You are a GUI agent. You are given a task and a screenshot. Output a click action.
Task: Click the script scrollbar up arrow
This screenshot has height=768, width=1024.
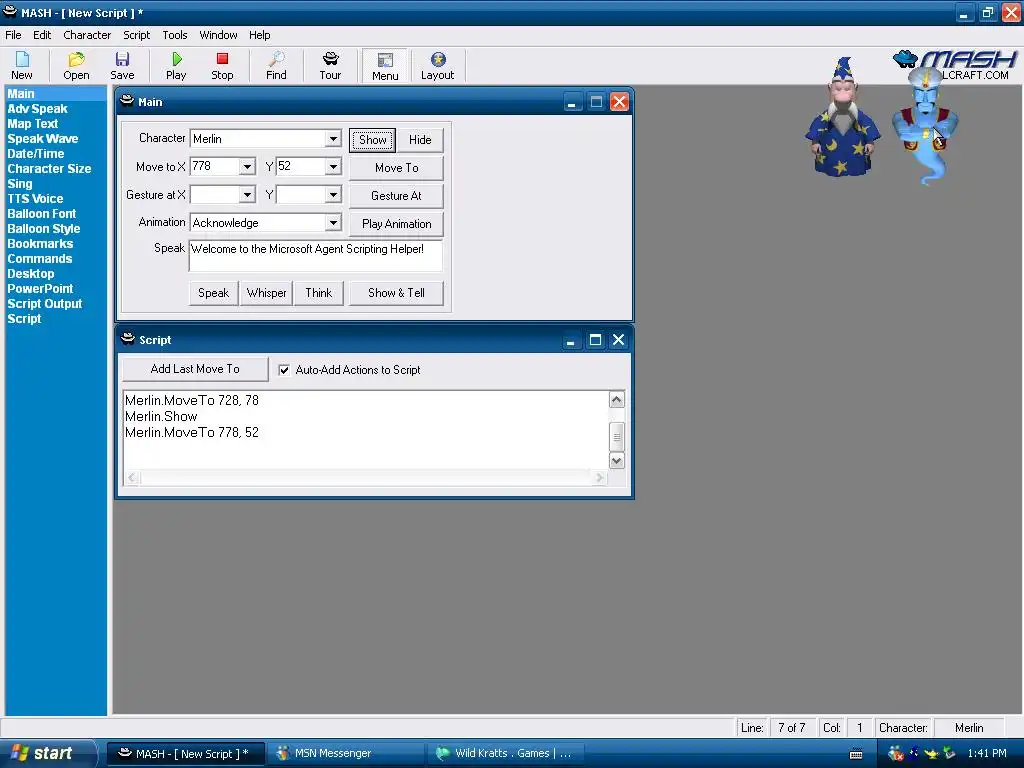coord(616,400)
